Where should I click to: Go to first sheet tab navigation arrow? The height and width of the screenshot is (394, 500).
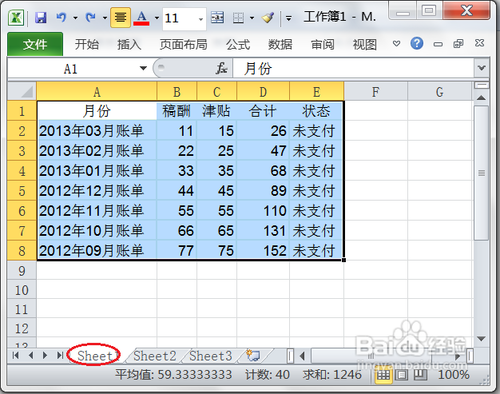click(x=15, y=355)
